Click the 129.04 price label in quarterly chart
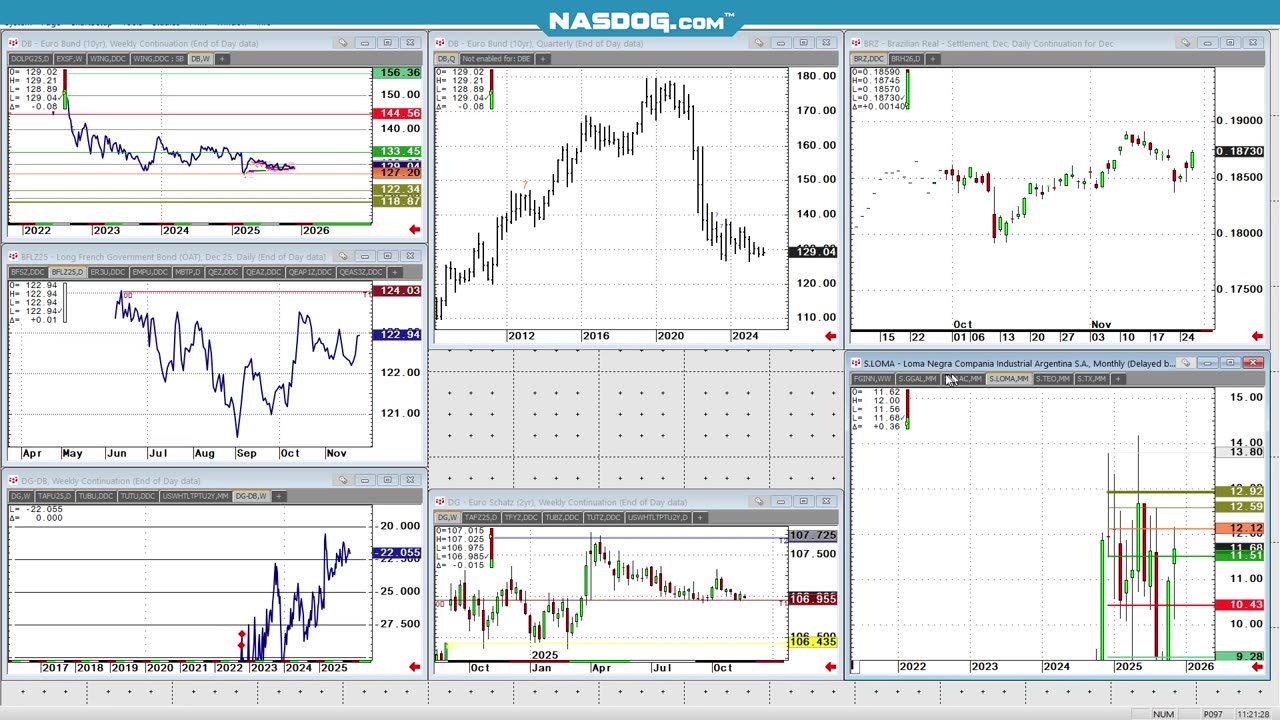1280x720 pixels. [x=813, y=251]
